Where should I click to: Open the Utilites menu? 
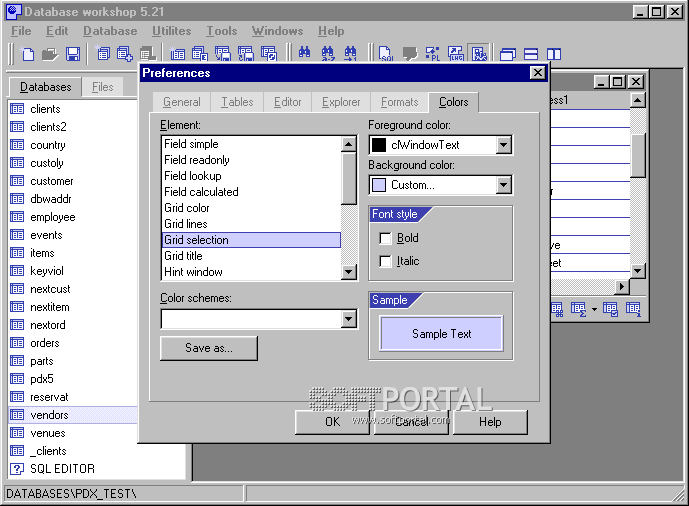pyautogui.click(x=171, y=31)
